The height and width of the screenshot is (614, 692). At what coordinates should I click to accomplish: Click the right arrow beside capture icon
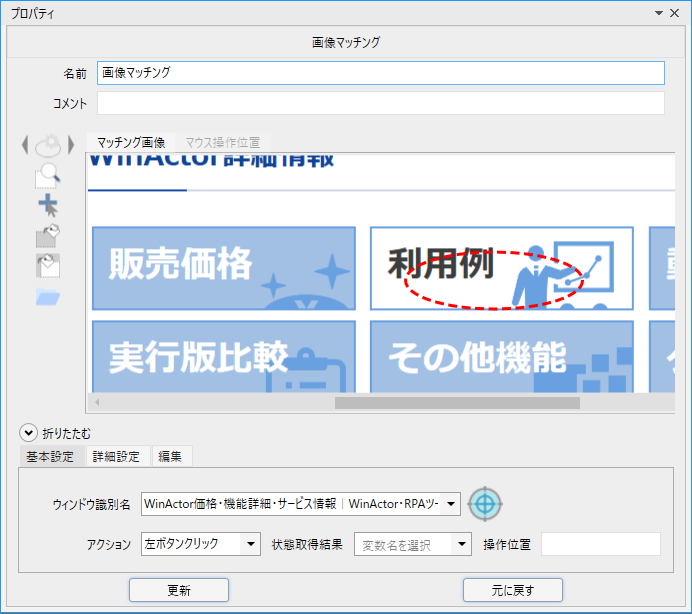[71, 145]
